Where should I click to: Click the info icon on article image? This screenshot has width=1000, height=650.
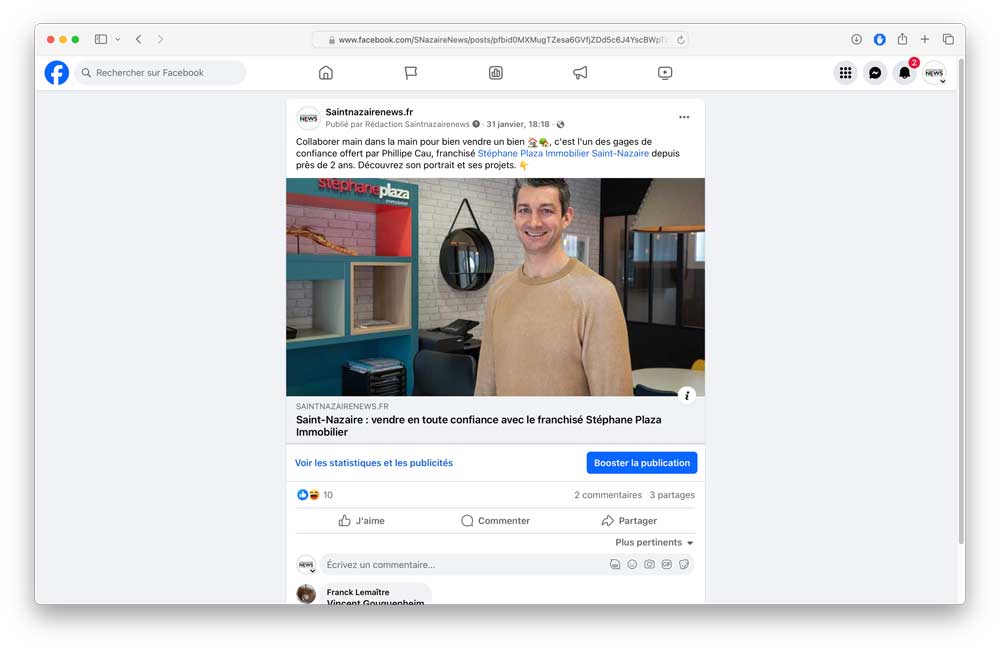pos(687,395)
